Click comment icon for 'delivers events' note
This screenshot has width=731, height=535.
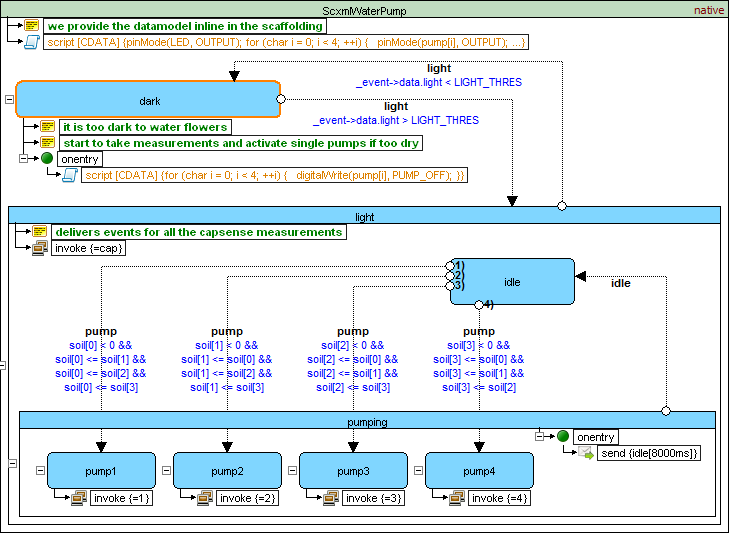(39, 232)
